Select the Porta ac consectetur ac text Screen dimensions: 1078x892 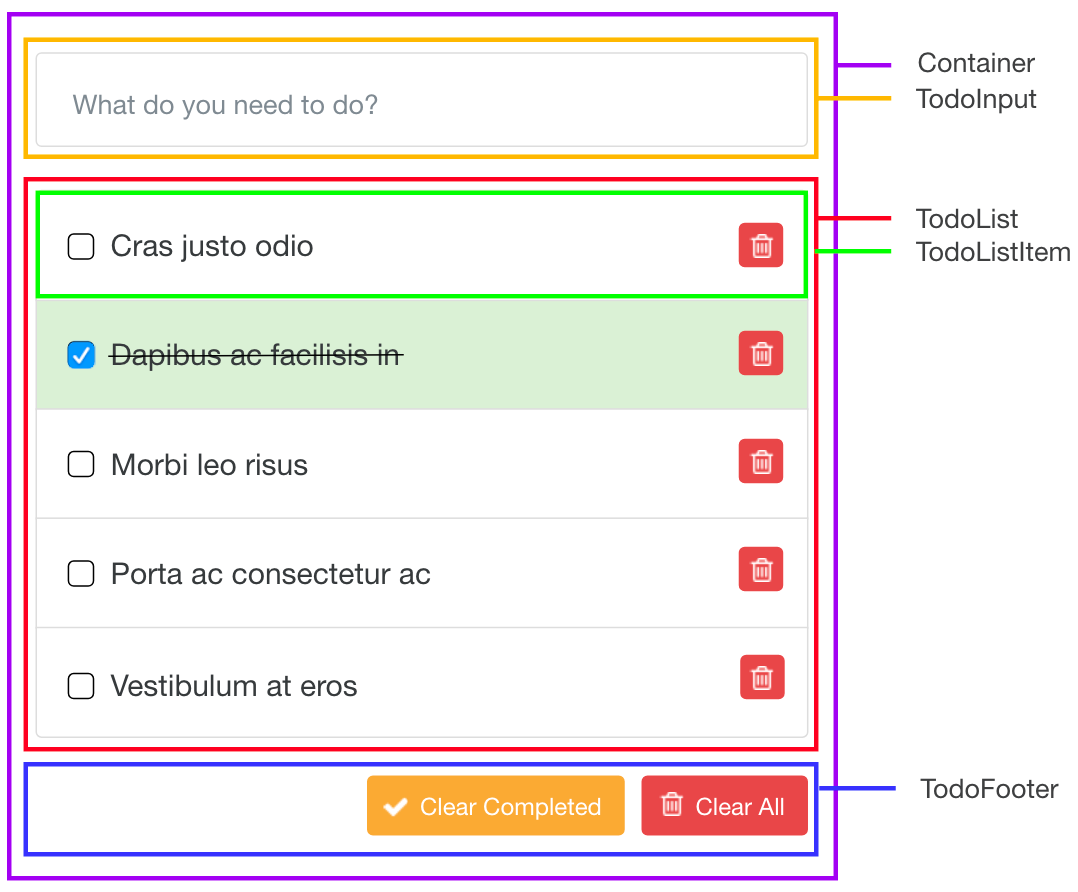click(x=270, y=574)
